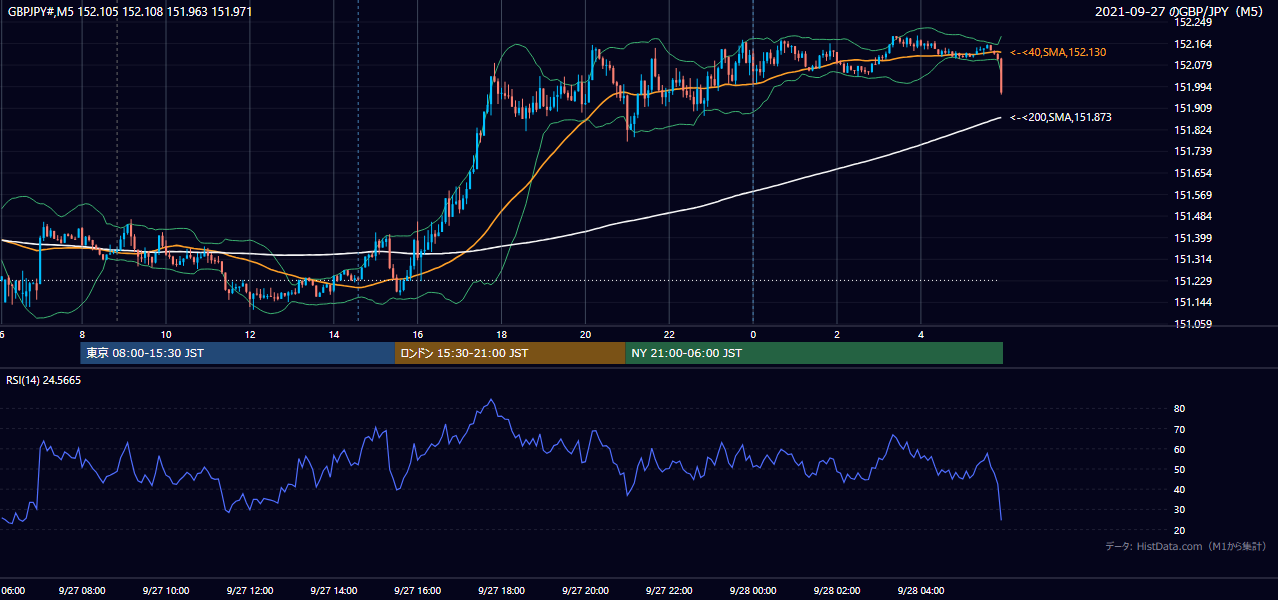Click price axis value 152.079
This screenshot has height=600, width=1278.
[x=1192, y=65]
